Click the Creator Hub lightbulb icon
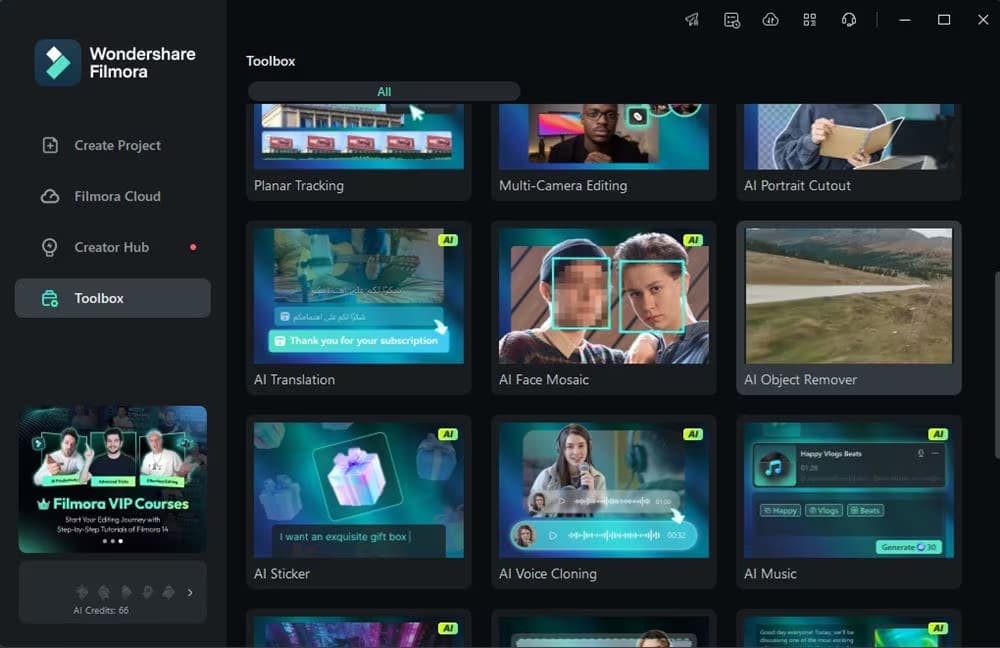This screenshot has height=648, width=1000. pos(50,247)
